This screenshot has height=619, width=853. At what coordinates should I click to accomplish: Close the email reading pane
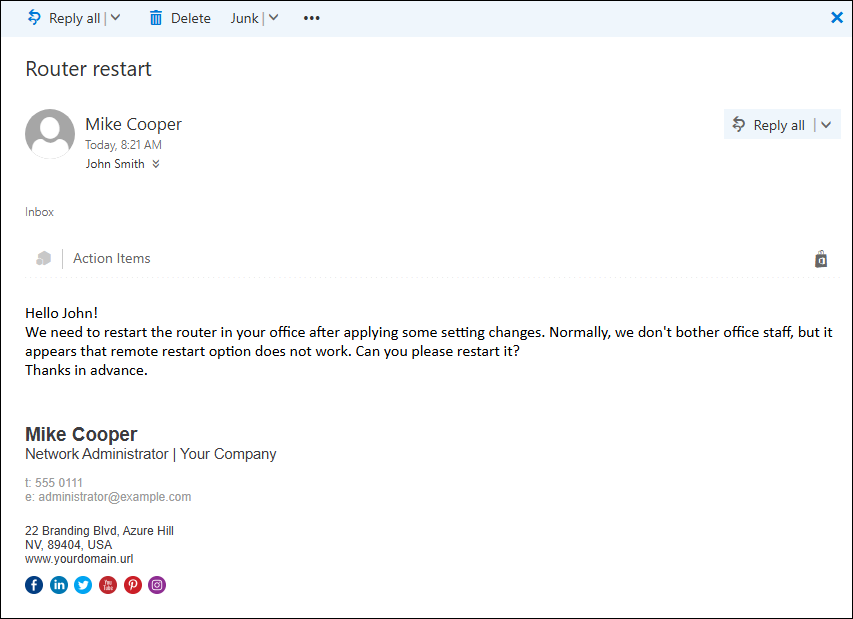pos(837,17)
